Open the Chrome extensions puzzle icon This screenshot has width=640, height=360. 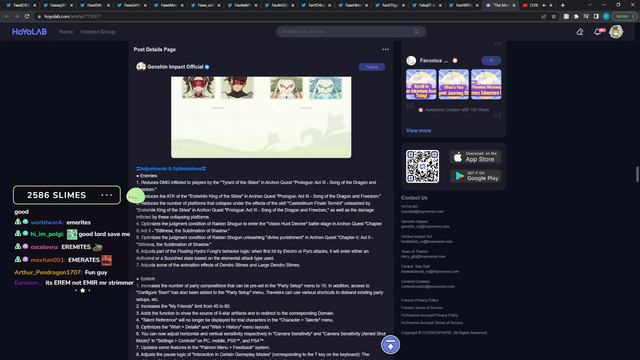click(x=576, y=16)
